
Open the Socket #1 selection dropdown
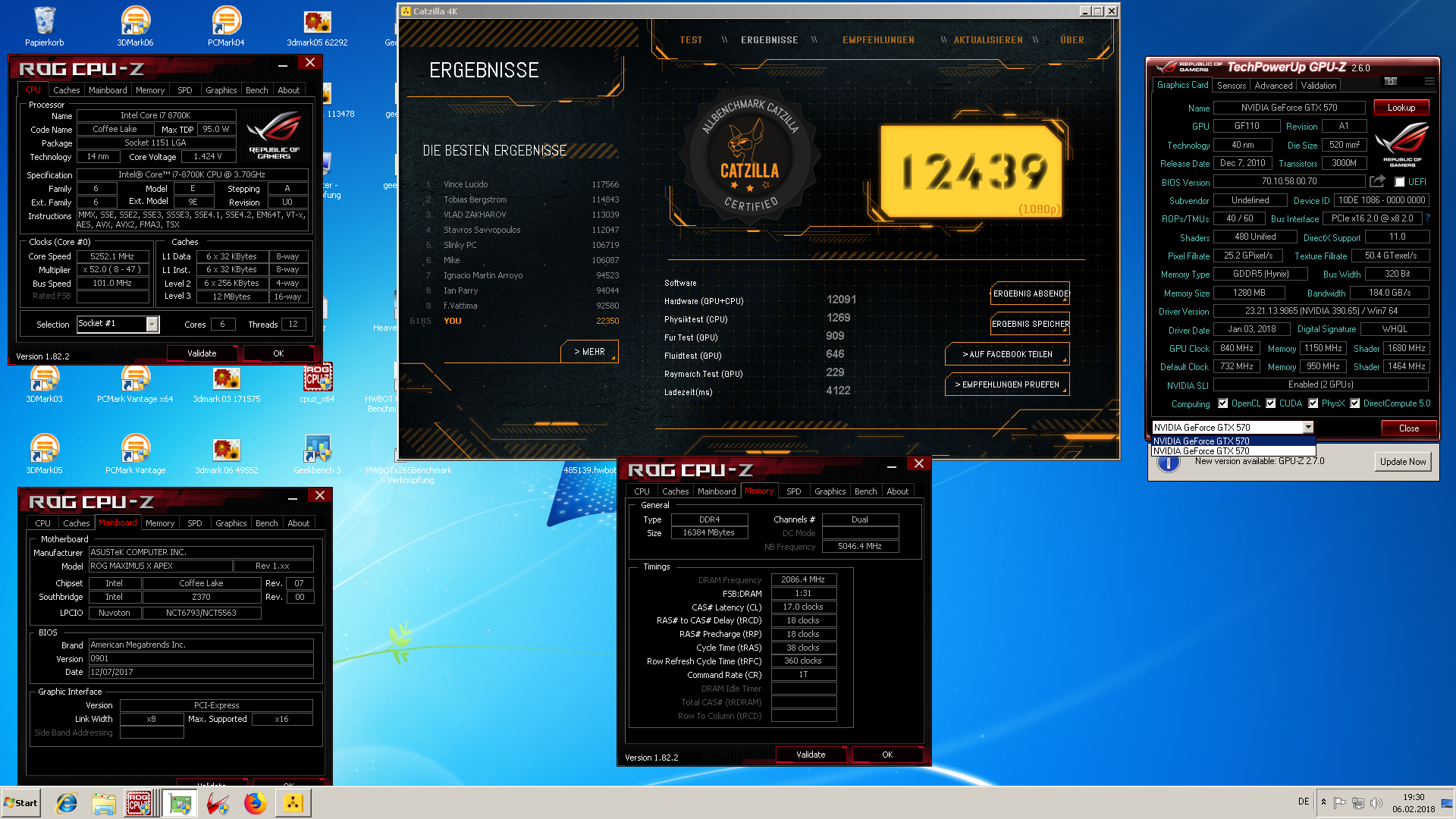pyautogui.click(x=152, y=324)
